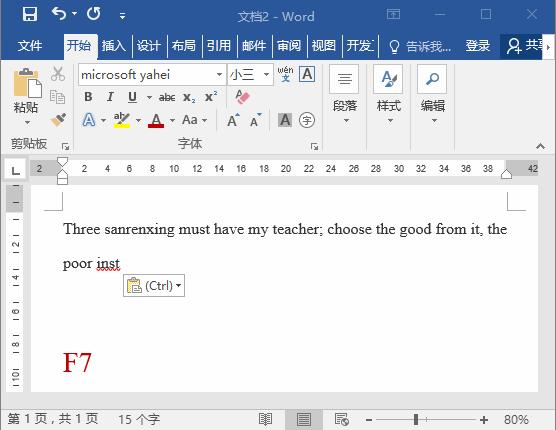556x430 pixels.
Task: Apply yellow text highlight color
Action: coord(122,120)
